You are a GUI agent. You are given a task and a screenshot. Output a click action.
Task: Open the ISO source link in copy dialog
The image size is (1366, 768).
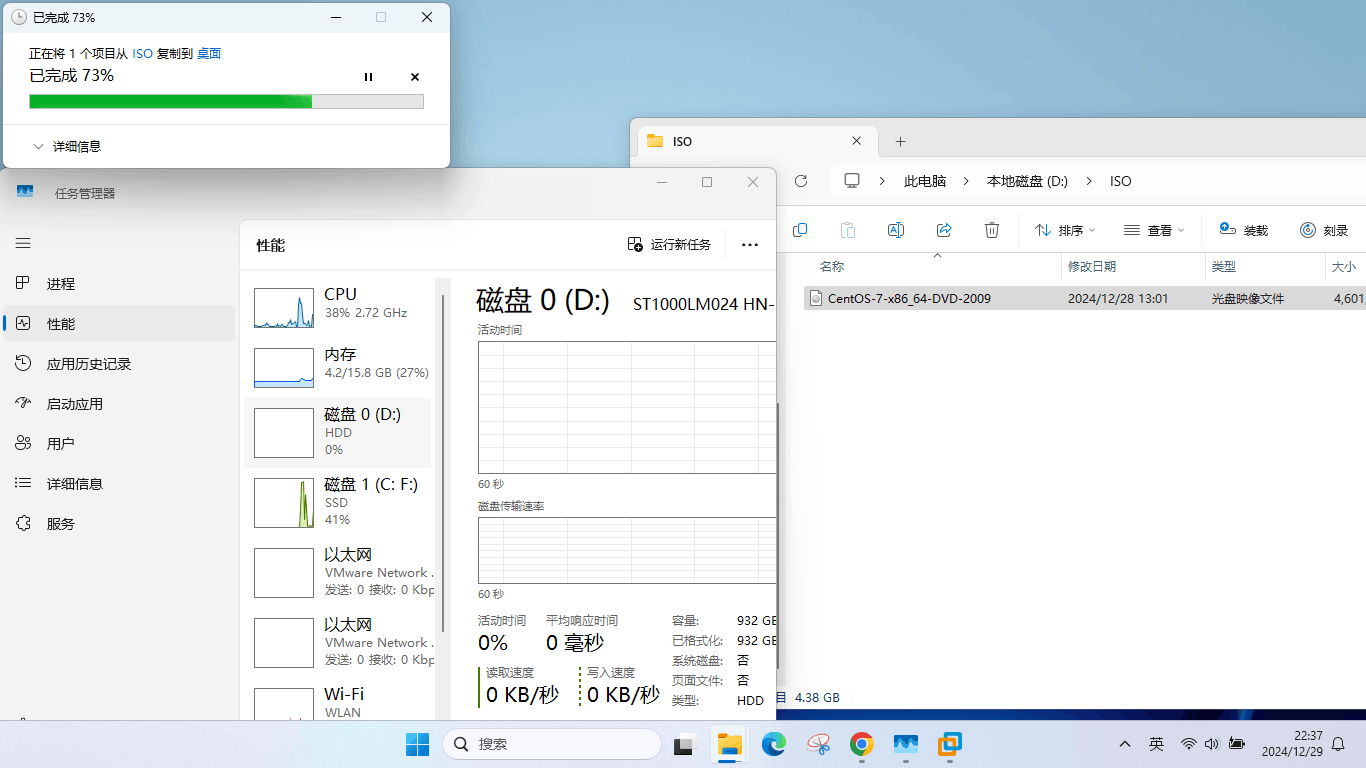click(x=143, y=54)
